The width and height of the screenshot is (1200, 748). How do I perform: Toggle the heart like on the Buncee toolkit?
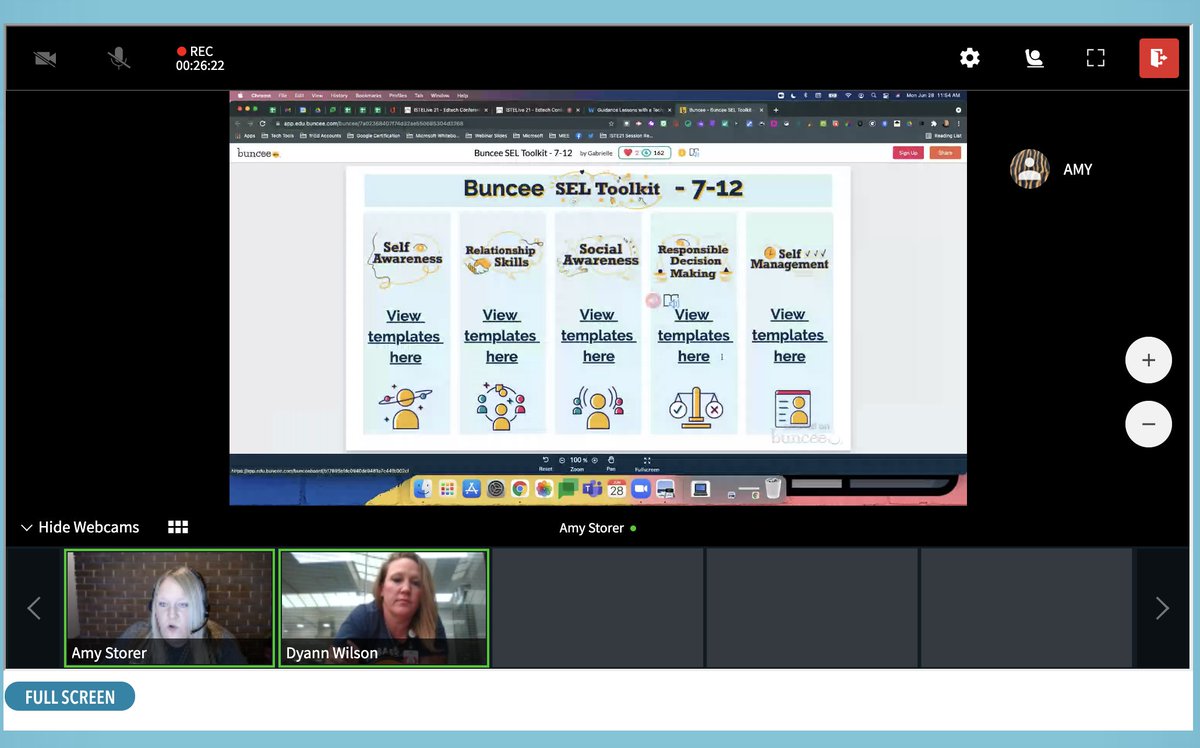click(627, 152)
